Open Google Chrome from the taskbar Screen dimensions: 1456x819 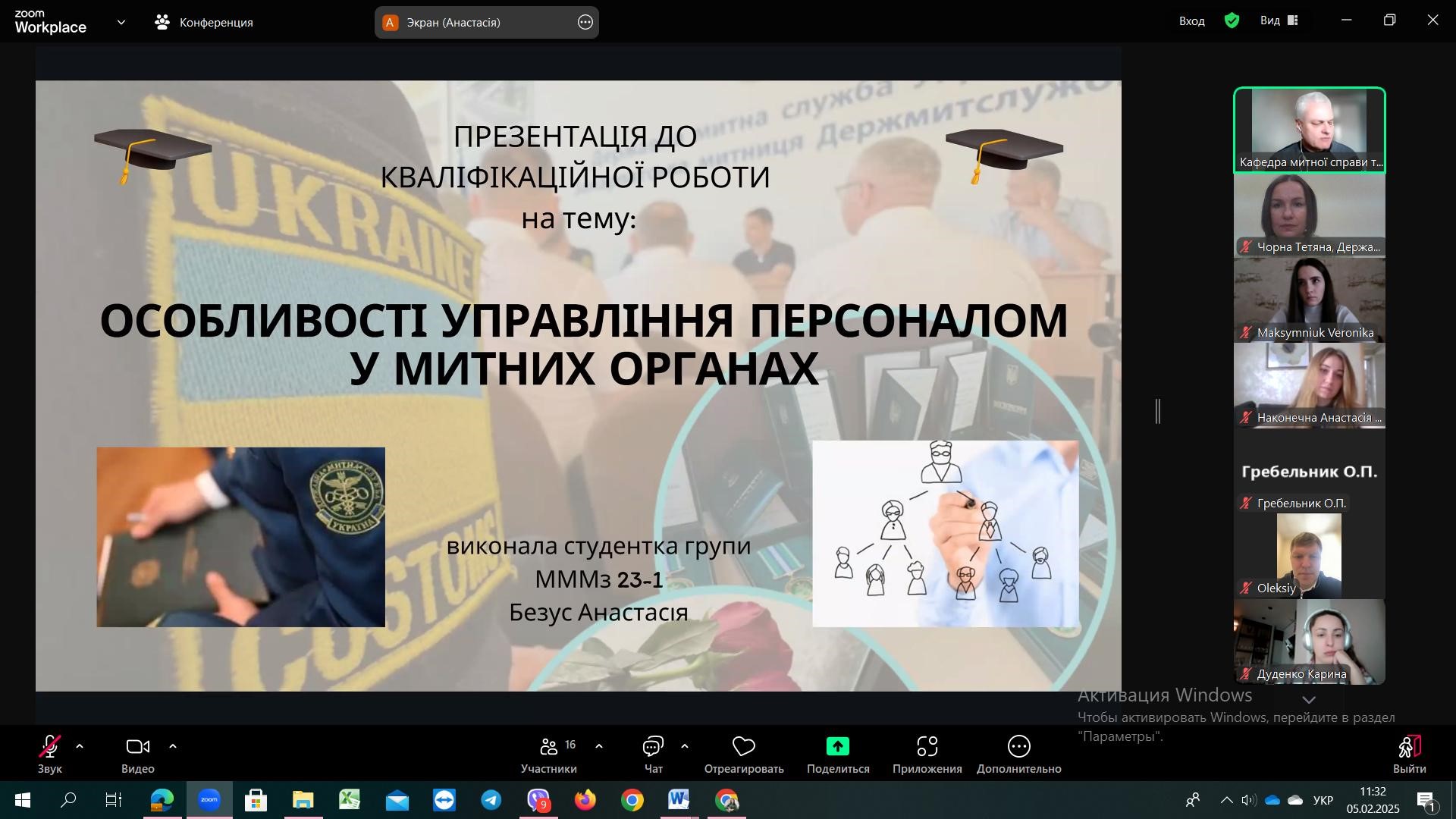632,800
